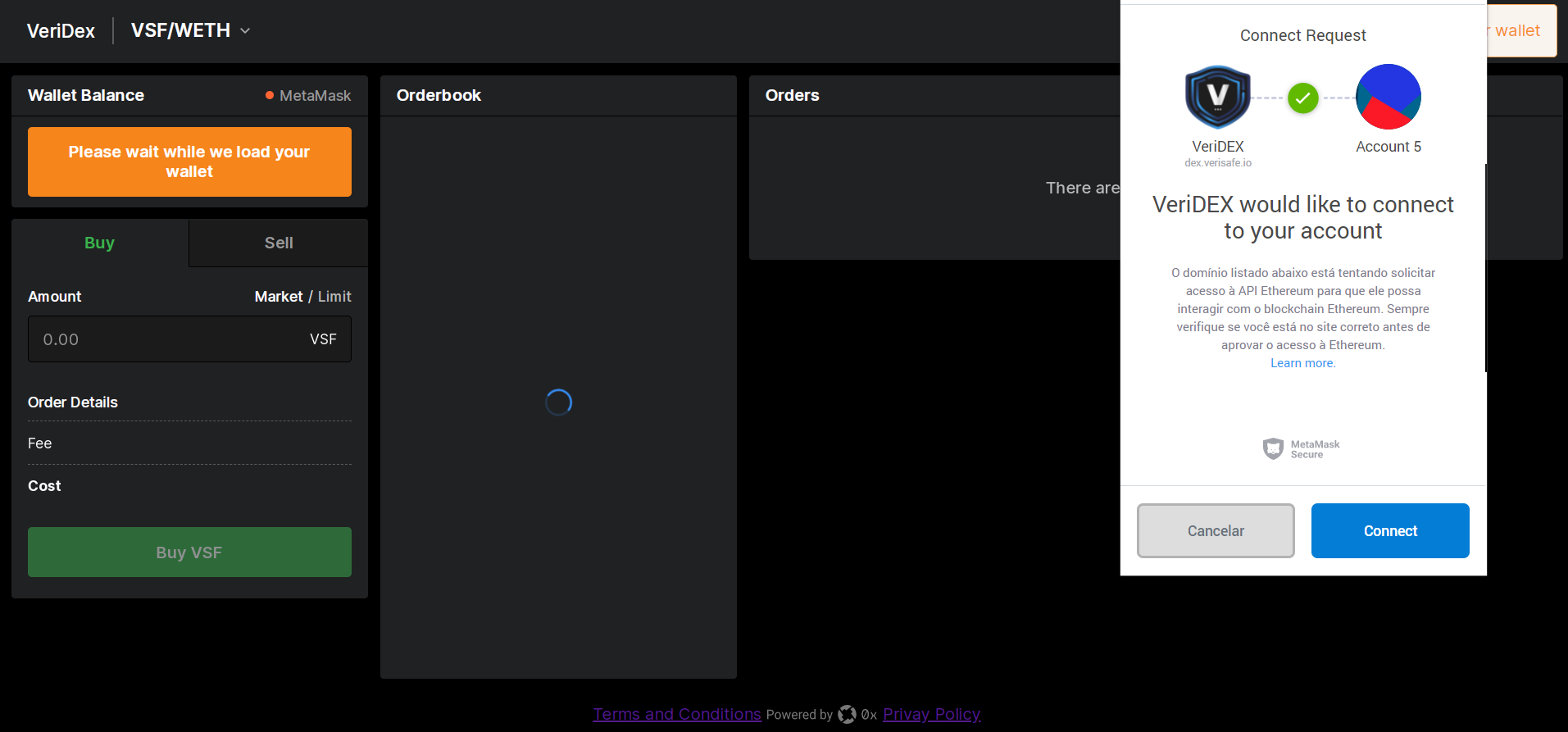Open the Privay Policy link
This screenshot has height=732, width=1568.
[931, 714]
